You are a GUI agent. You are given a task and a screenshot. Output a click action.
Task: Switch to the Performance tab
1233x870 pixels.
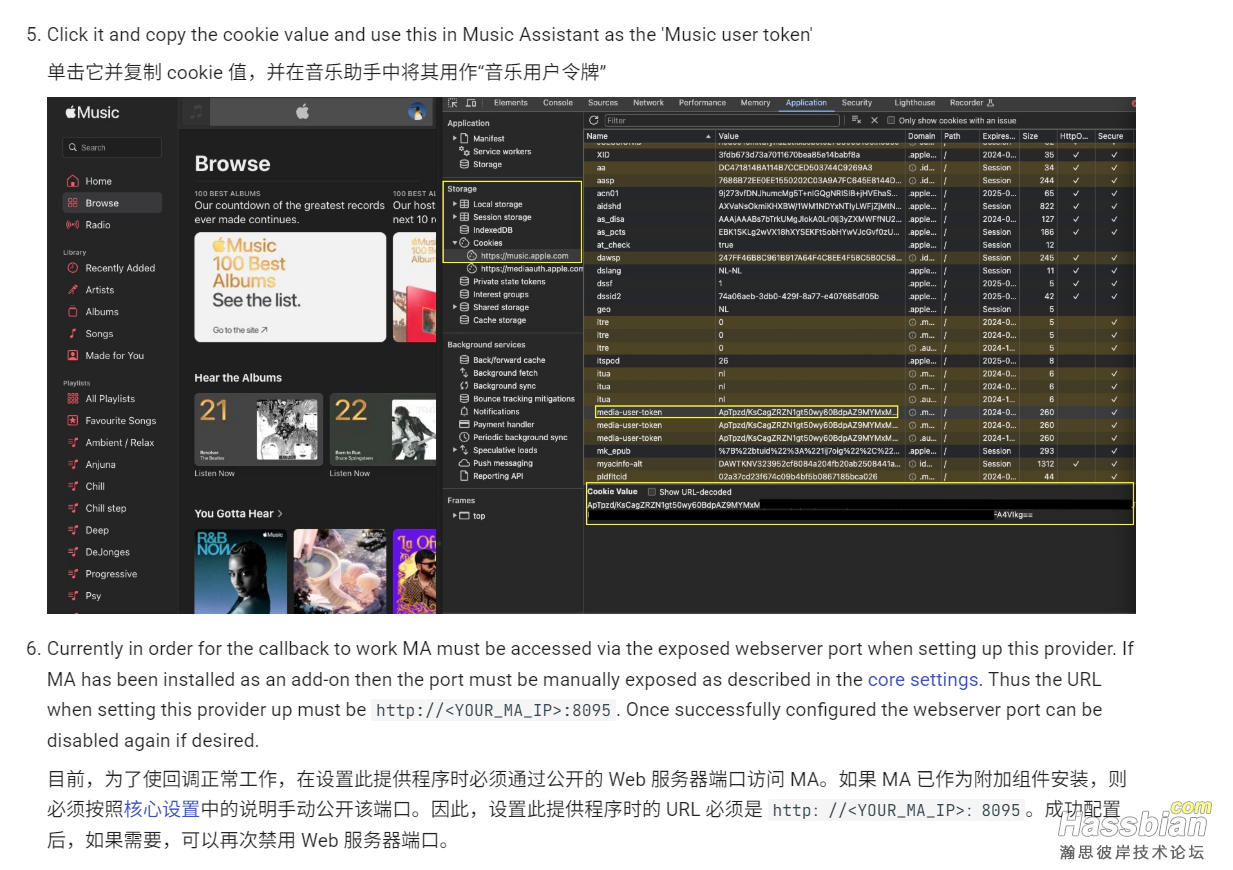coord(702,103)
